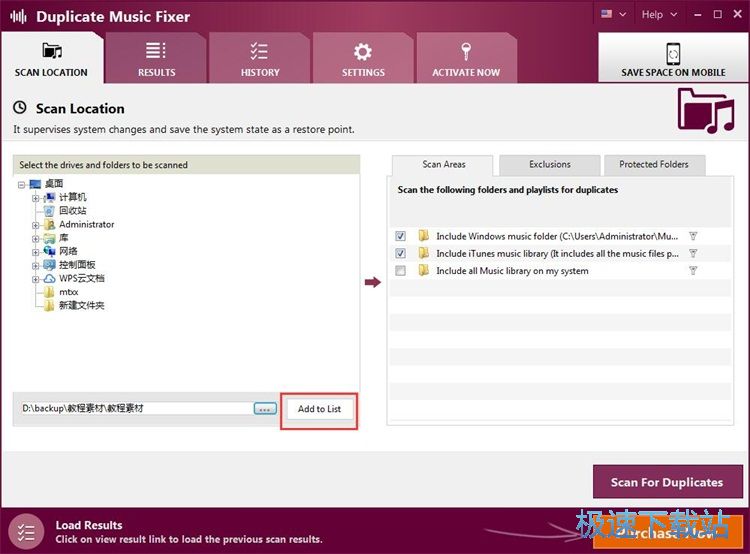Select the 新建文件夹 folder in tree
Screen dimensions: 750x554
click(81, 305)
